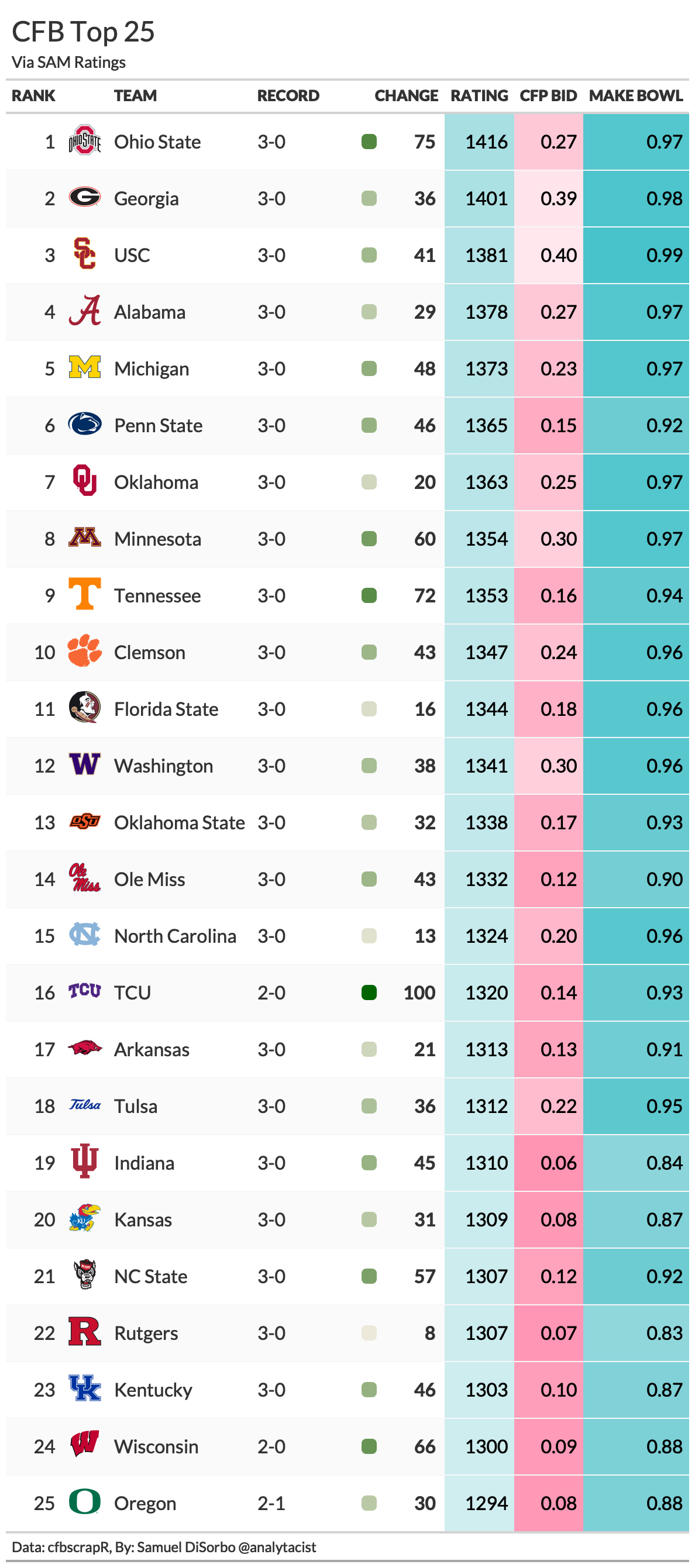
Task: Click the Michigan M logo
Action: click(84, 368)
